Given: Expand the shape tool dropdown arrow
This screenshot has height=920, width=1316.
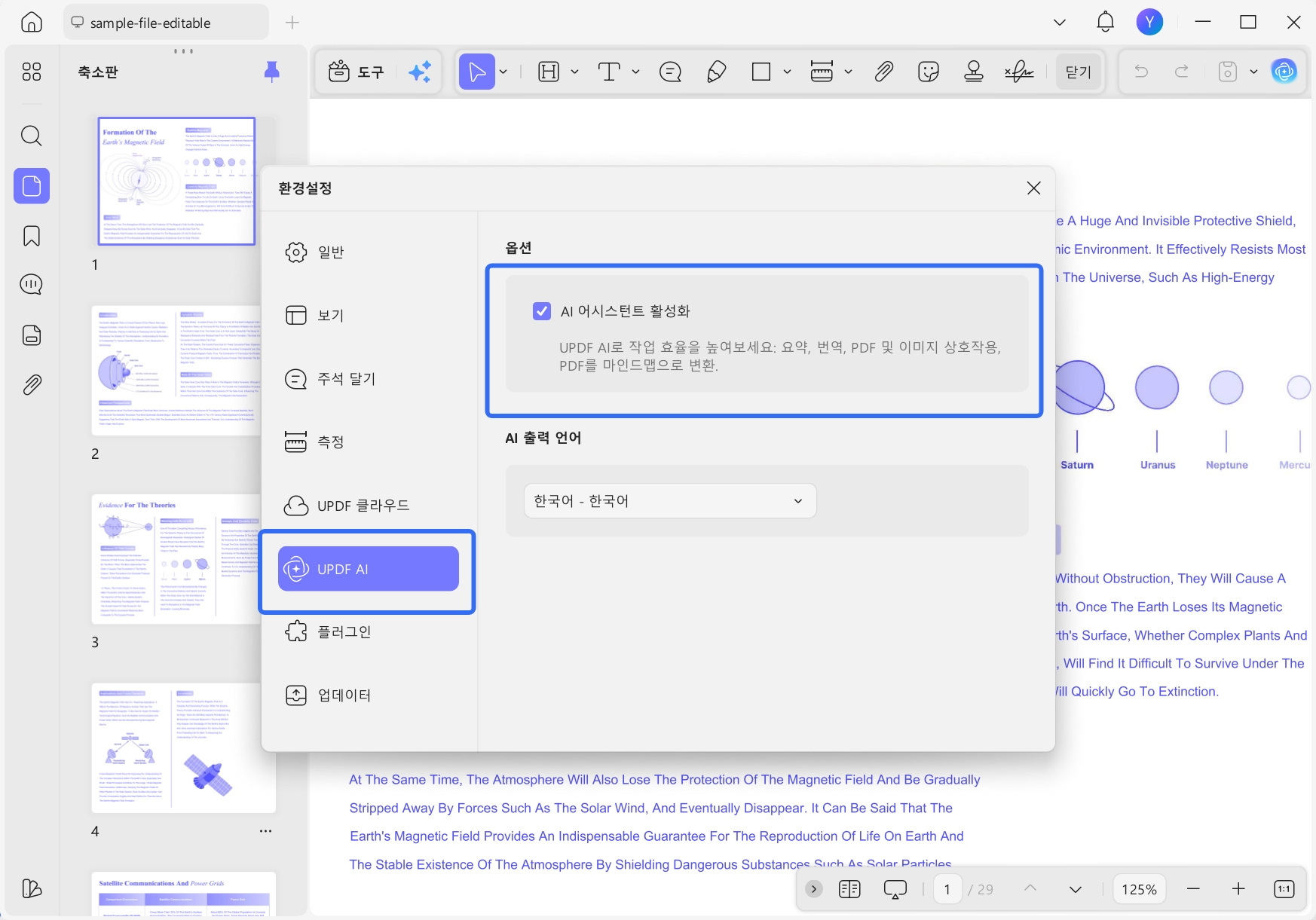Looking at the screenshot, I should 787,72.
